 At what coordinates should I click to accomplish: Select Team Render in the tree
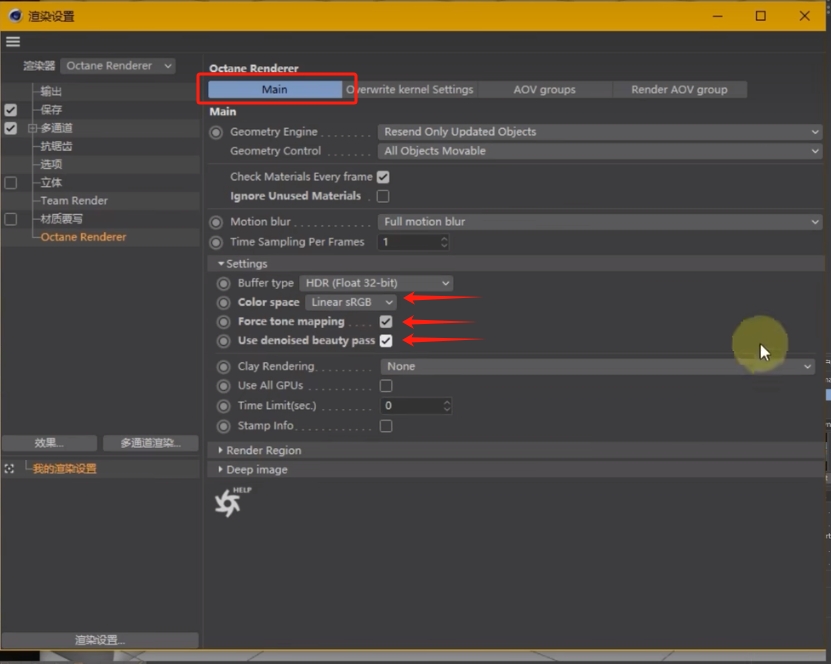[74, 201]
